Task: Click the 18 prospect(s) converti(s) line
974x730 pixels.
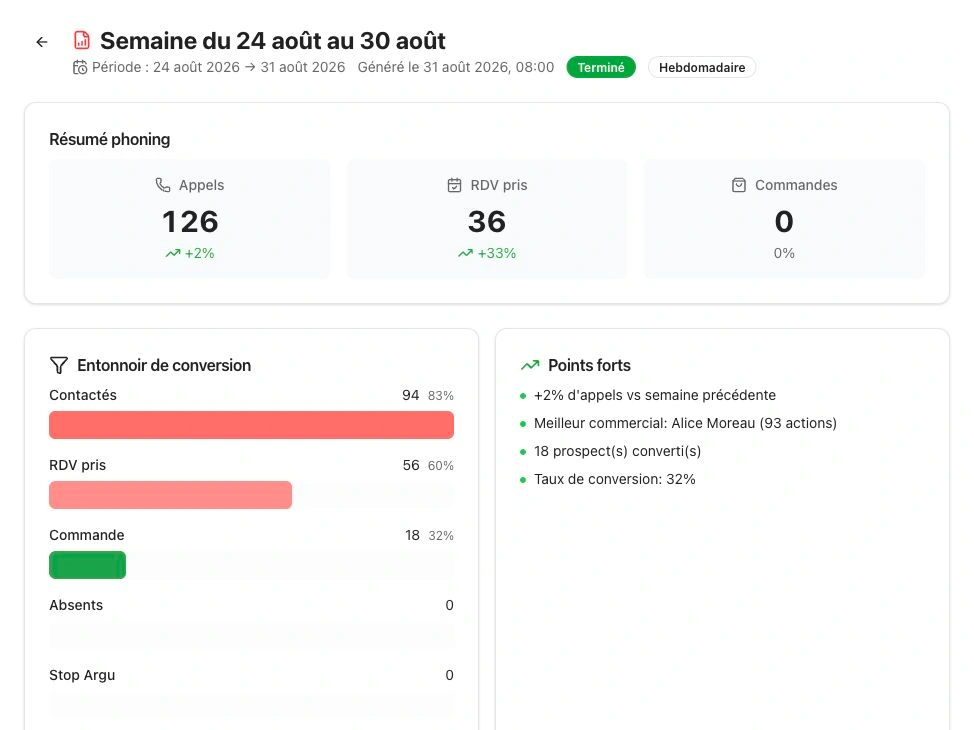Action: (x=617, y=451)
